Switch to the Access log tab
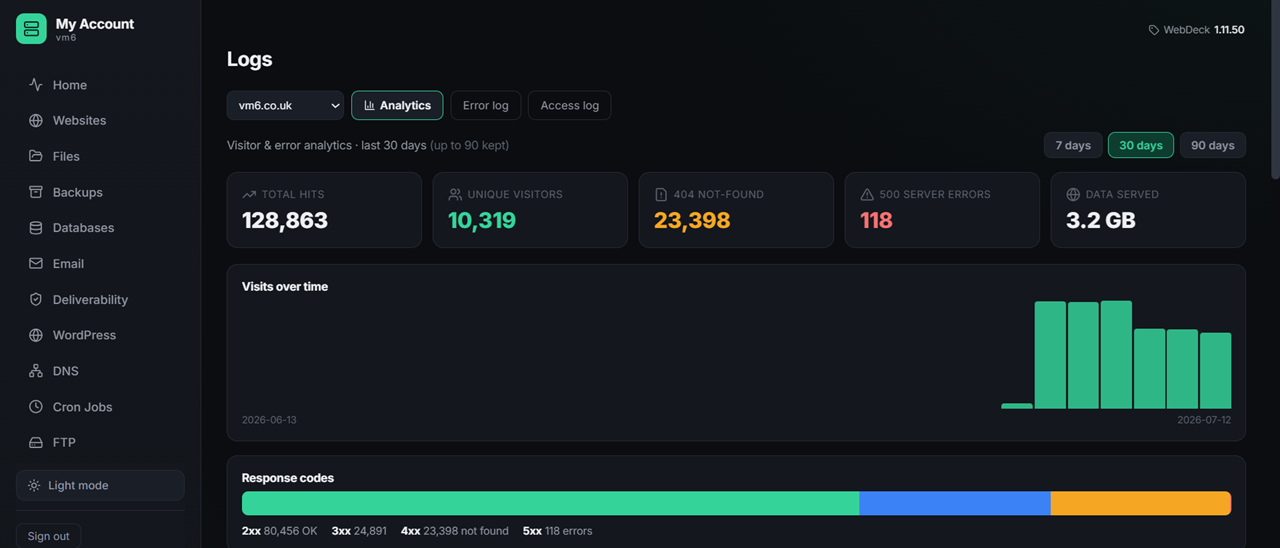Viewport: 1280px width, 548px height. pyautogui.click(x=569, y=105)
